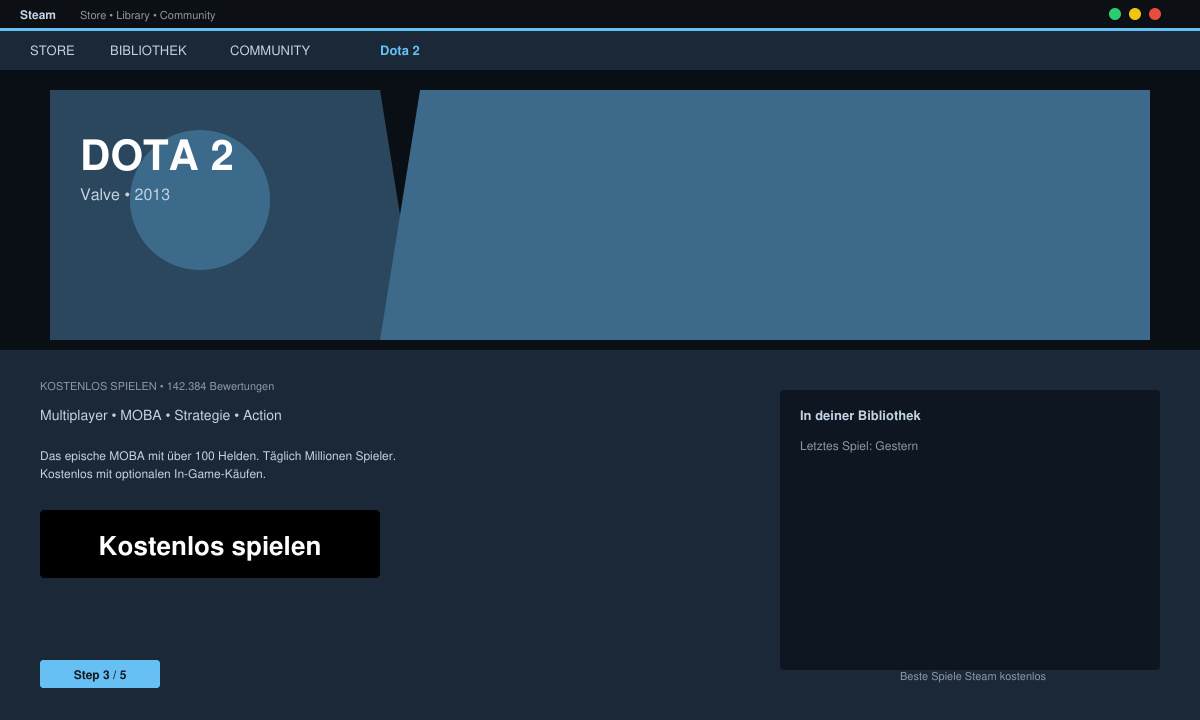The width and height of the screenshot is (1200, 720).
Task: Click the Valve • 2013 subtitle
Action: point(125,195)
